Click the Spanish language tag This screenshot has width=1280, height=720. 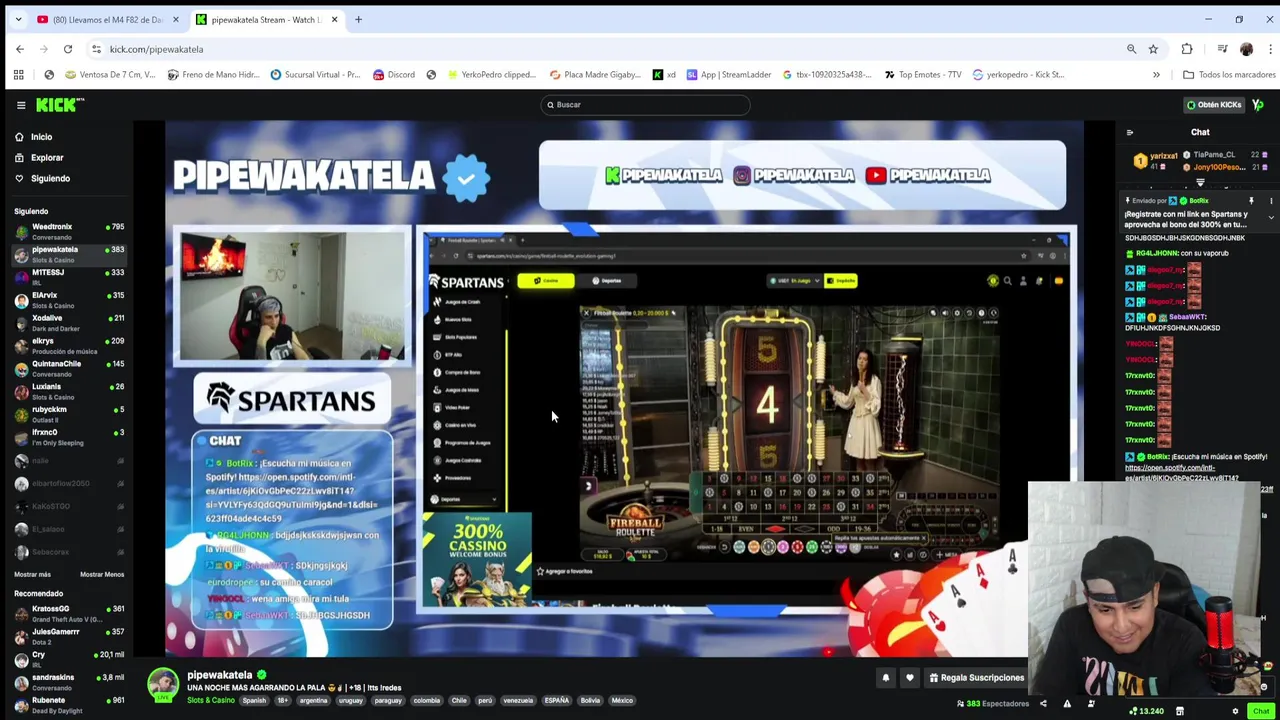point(254,701)
